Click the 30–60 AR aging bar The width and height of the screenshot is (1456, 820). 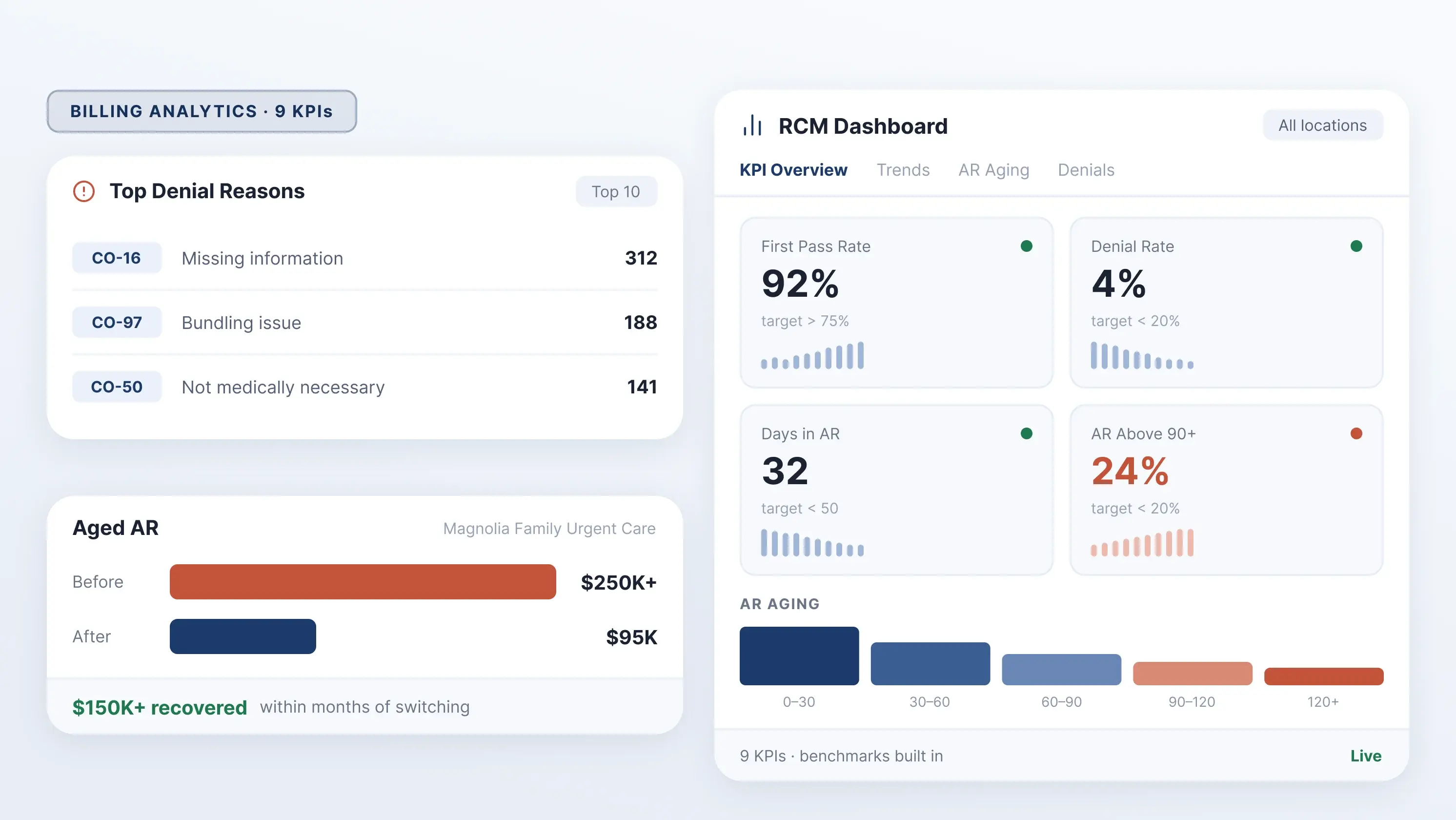coord(930,664)
